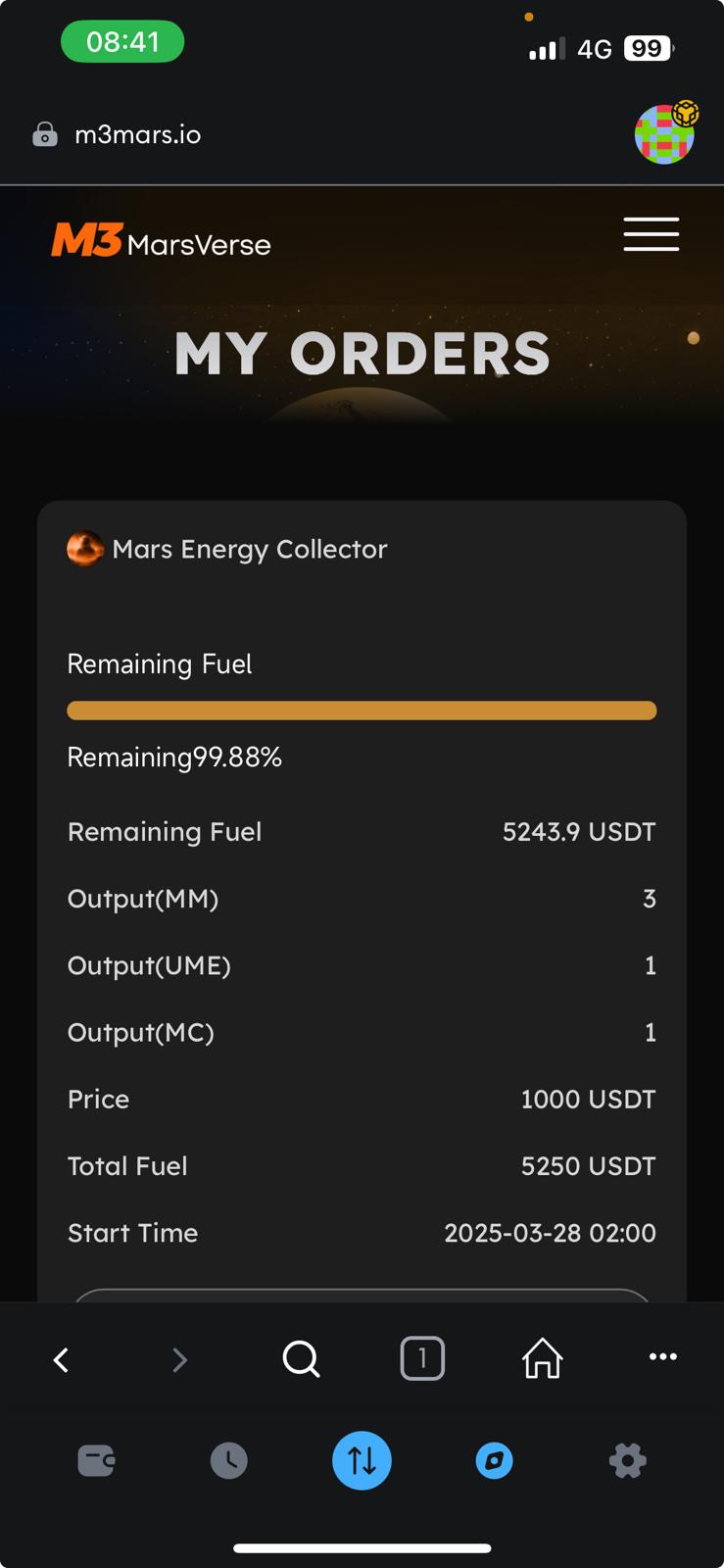The height and width of the screenshot is (1568, 724).
Task: Tap the green 08:41 time pill
Action: click(122, 42)
